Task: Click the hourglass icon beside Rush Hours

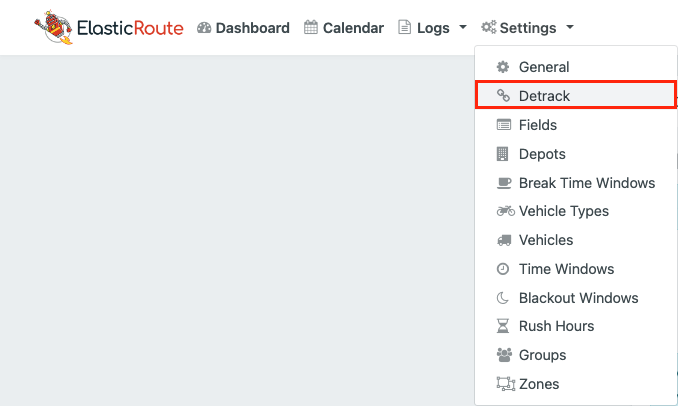Action: click(502, 326)
